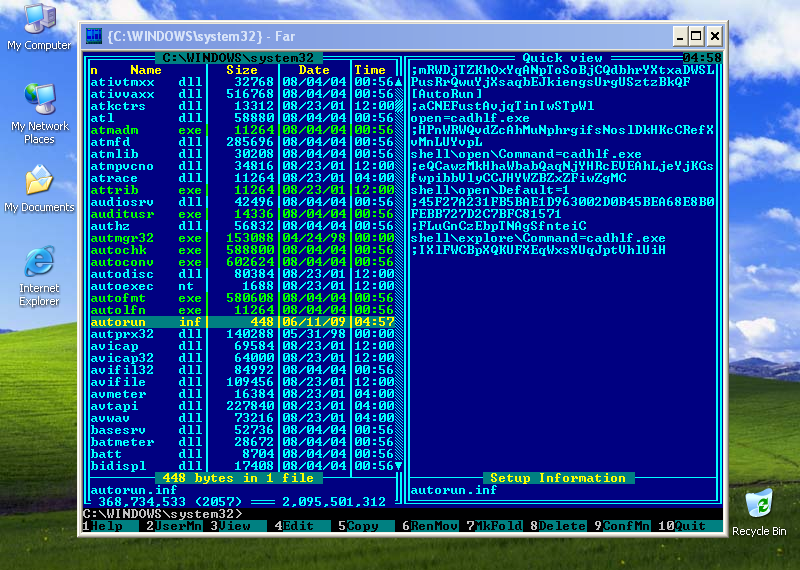Select atmfd dll file
The height and width of the screenshot is (570, 800).
click(242, 142)
